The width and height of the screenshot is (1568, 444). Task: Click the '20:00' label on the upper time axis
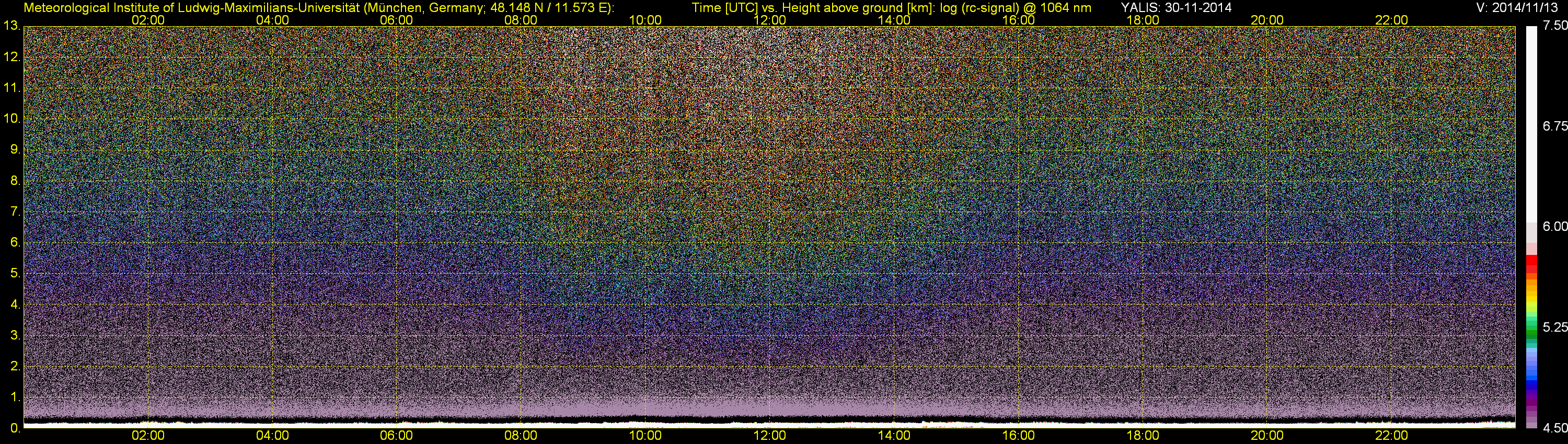click(x=1267, y=20)
